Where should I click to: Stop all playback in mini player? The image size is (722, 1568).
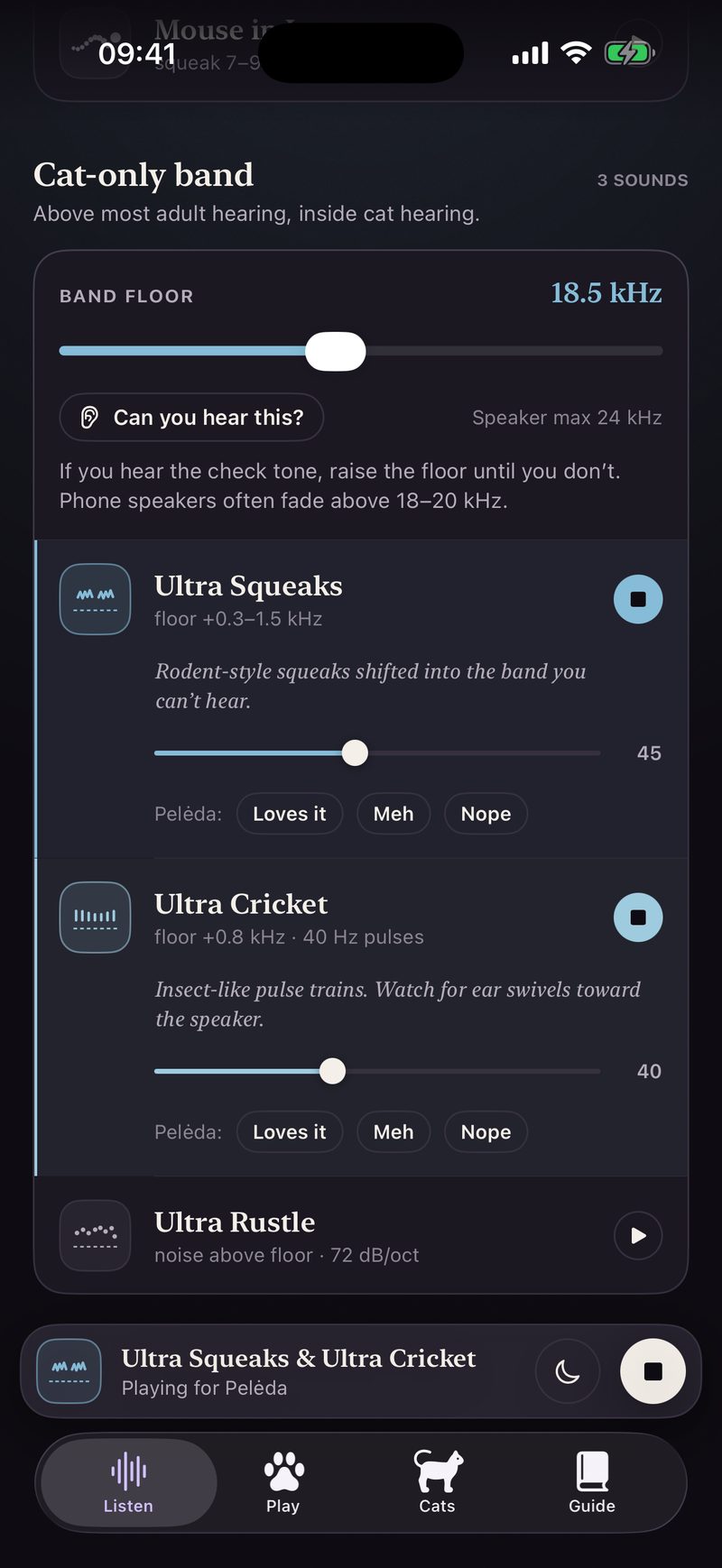653,1371
